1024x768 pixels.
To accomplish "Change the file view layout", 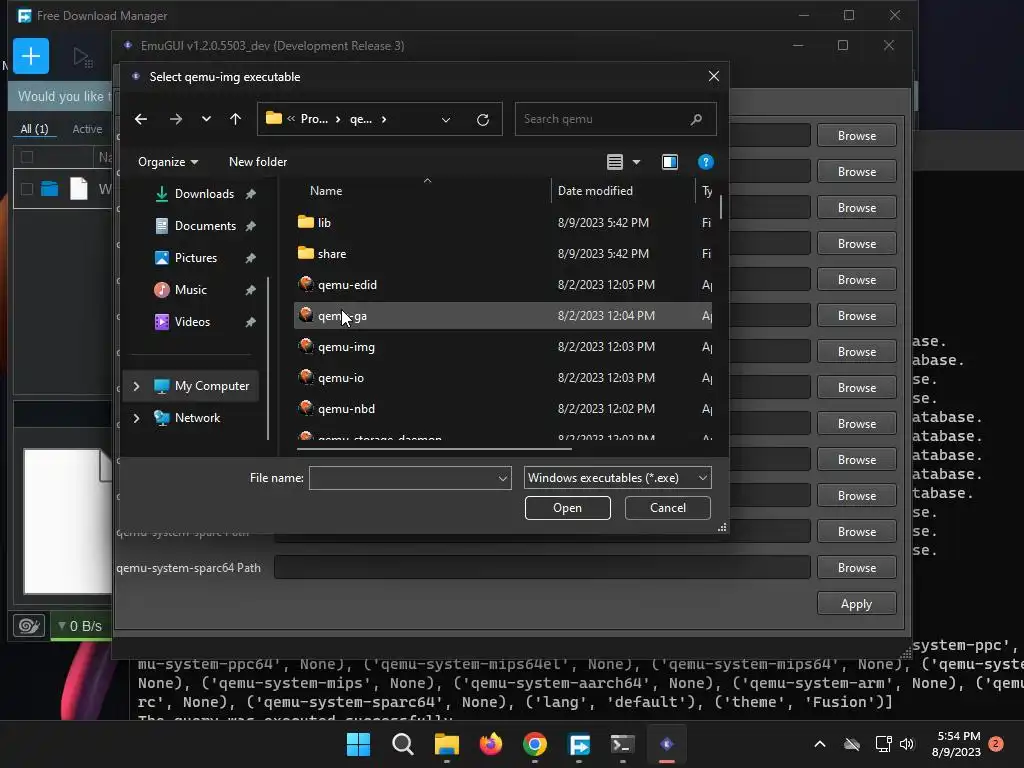I will [615, 162].
